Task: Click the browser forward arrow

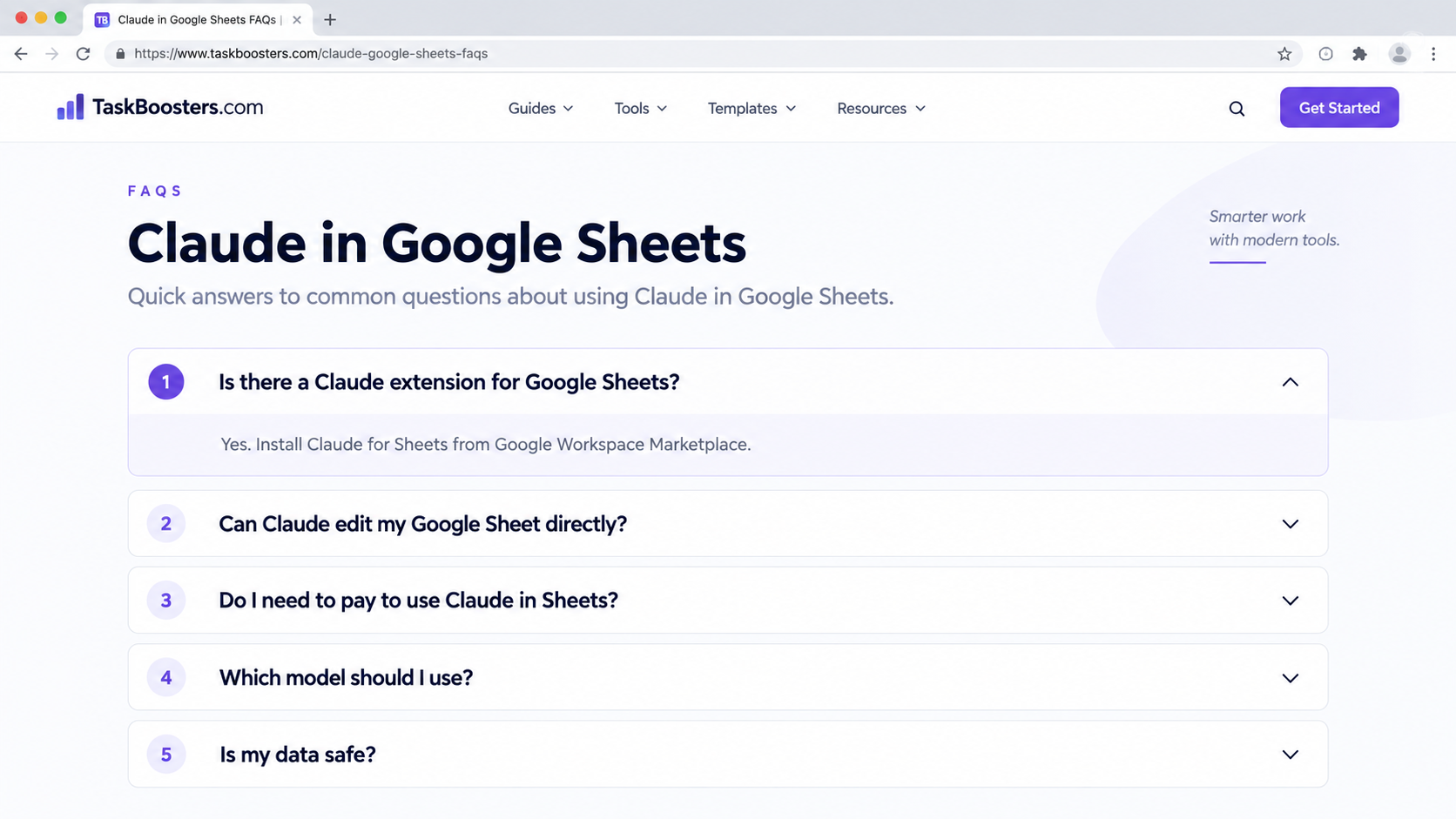Action: [52, 54]
